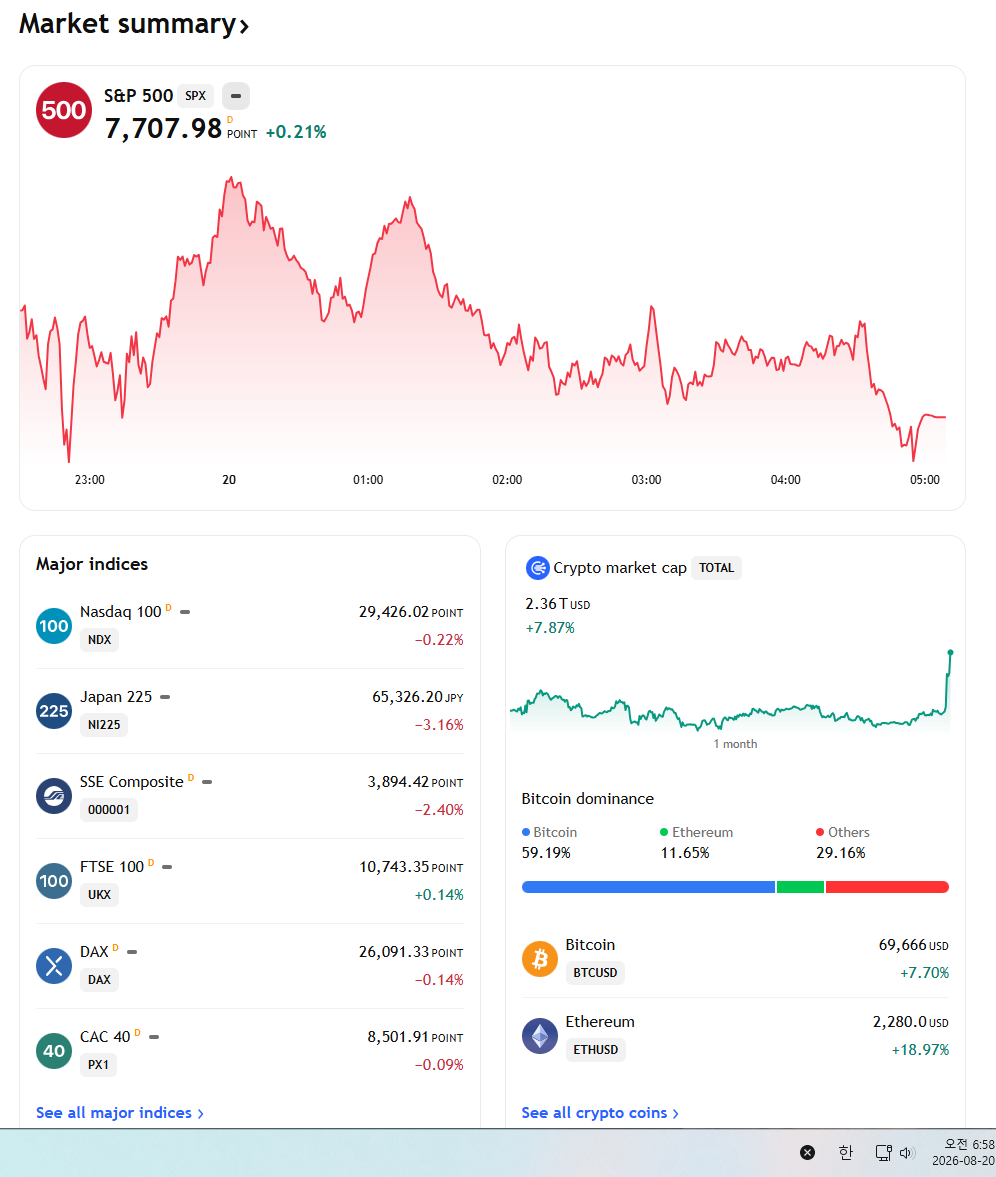Select the UKX ticker badge
Viewport: 996px width, 1177px height.
99,894
